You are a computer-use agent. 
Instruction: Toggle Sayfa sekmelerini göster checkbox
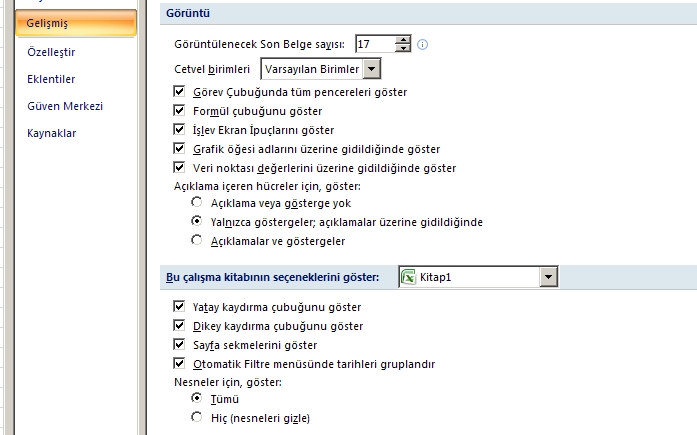pos(179,344)
